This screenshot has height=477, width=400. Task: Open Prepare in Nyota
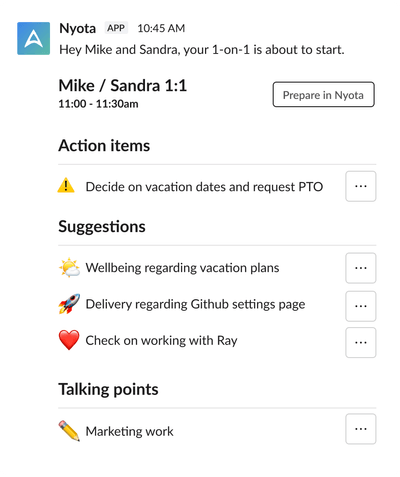tap(323, 95)
